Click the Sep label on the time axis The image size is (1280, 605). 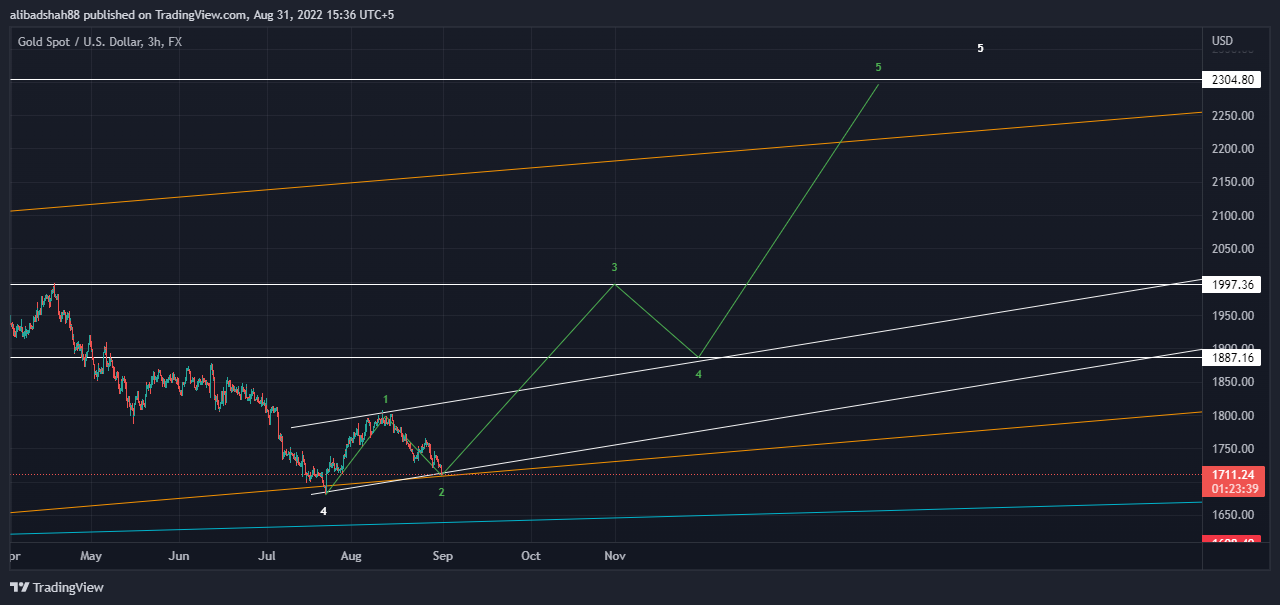click(443, 555)
